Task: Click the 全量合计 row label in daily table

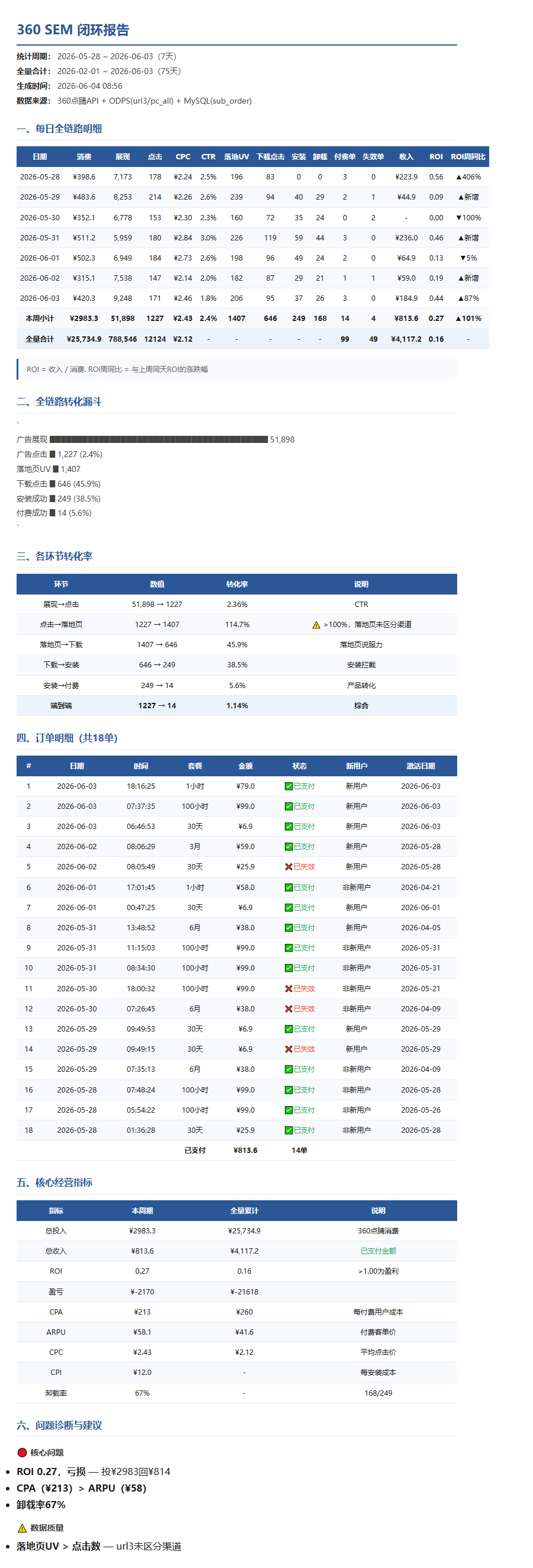Action: point(40,339)
